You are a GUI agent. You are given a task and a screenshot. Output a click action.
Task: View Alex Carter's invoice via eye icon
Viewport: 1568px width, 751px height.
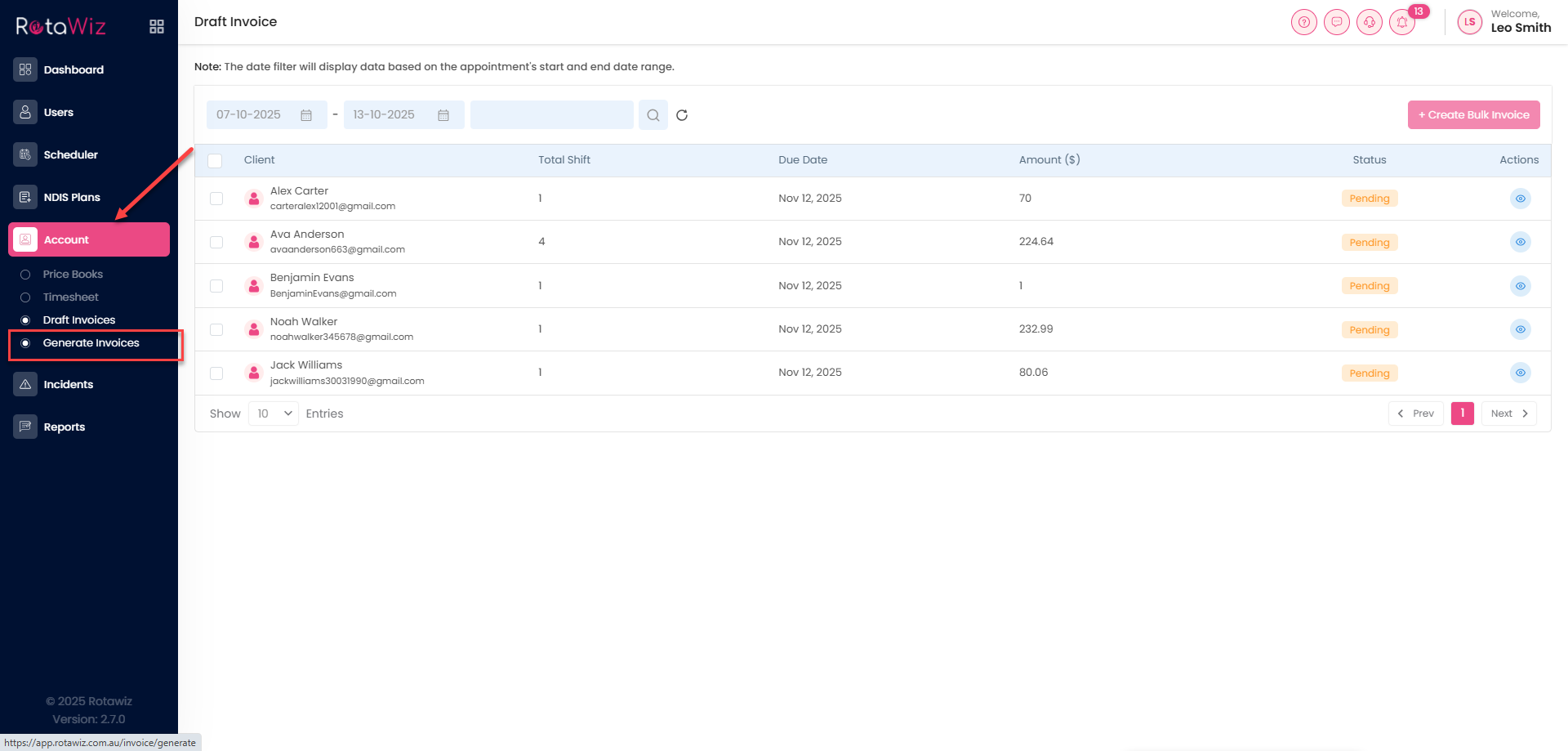click(x=1520, y=199)
